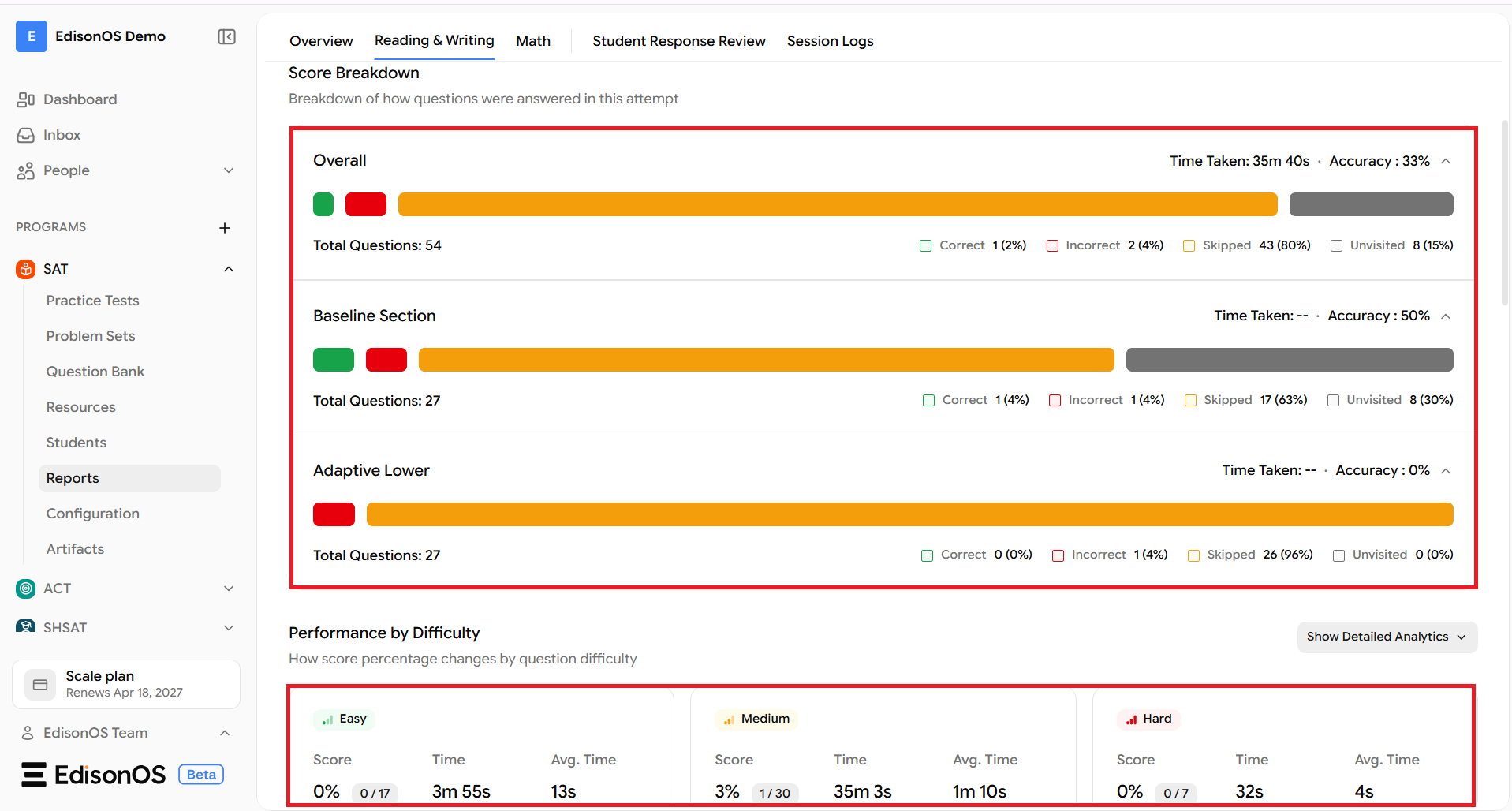The width and height of the screenshot is (1512, 811).
Task: Open the Show Detailed Analytics dropdown
Action: pos(1387,637)
